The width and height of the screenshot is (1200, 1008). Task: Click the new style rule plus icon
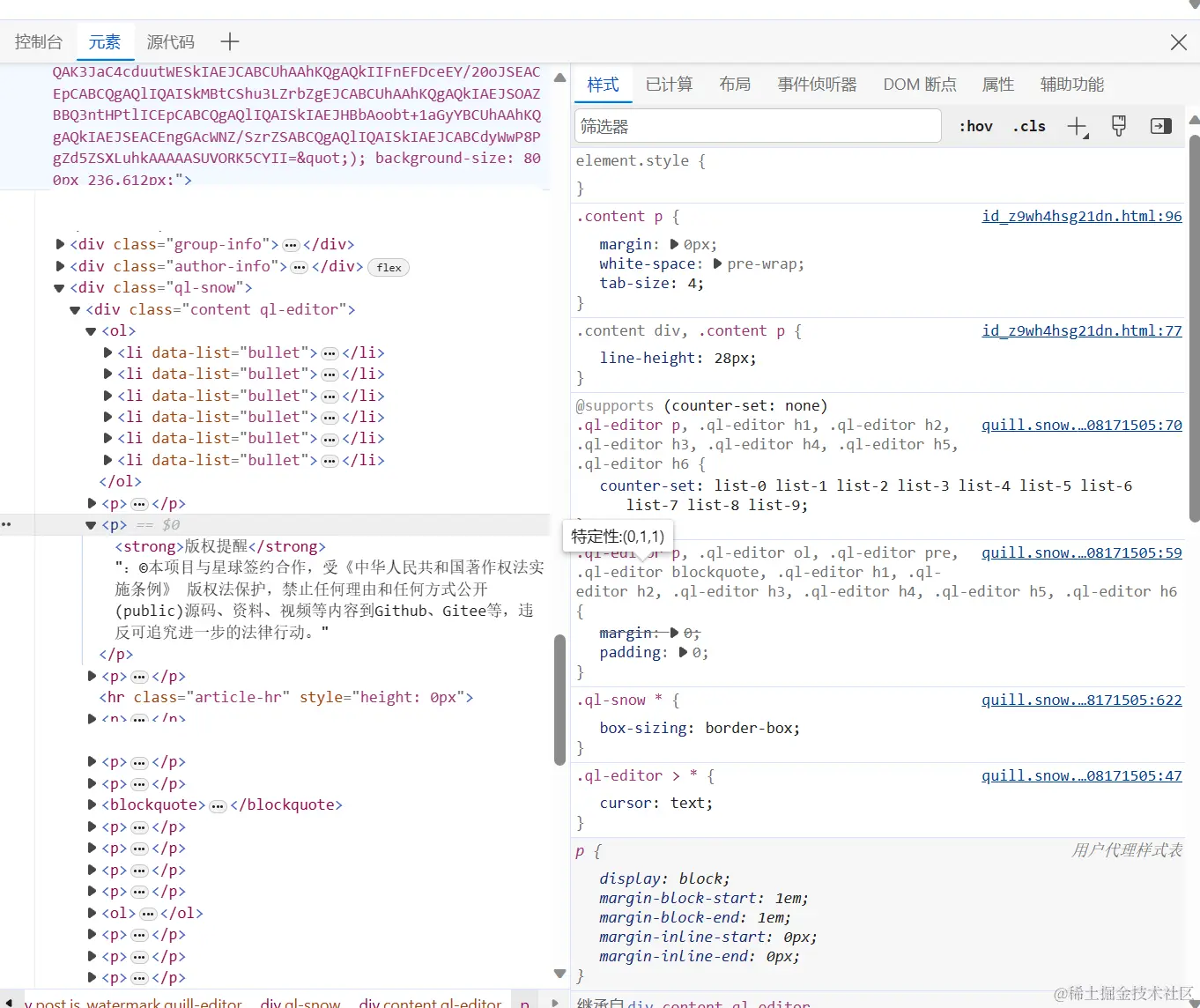pos(1078,127)
